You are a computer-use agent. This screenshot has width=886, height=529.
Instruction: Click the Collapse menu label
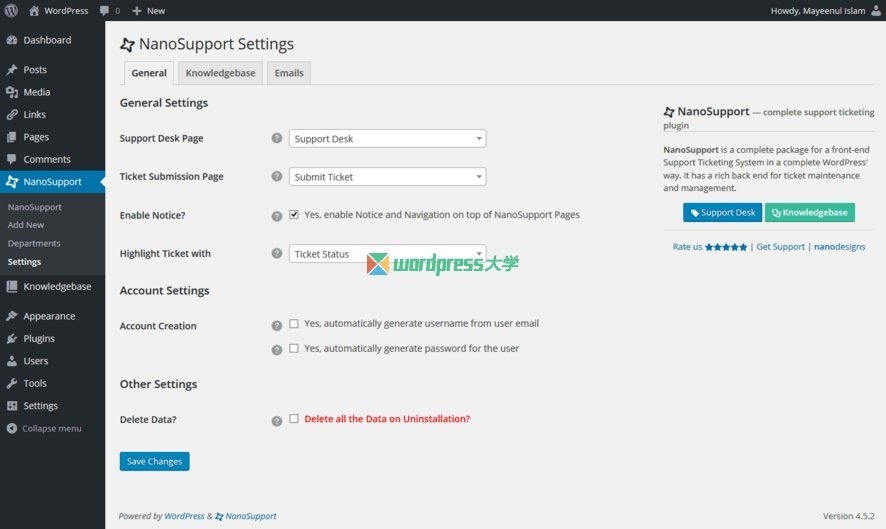[x=51, y=428]
